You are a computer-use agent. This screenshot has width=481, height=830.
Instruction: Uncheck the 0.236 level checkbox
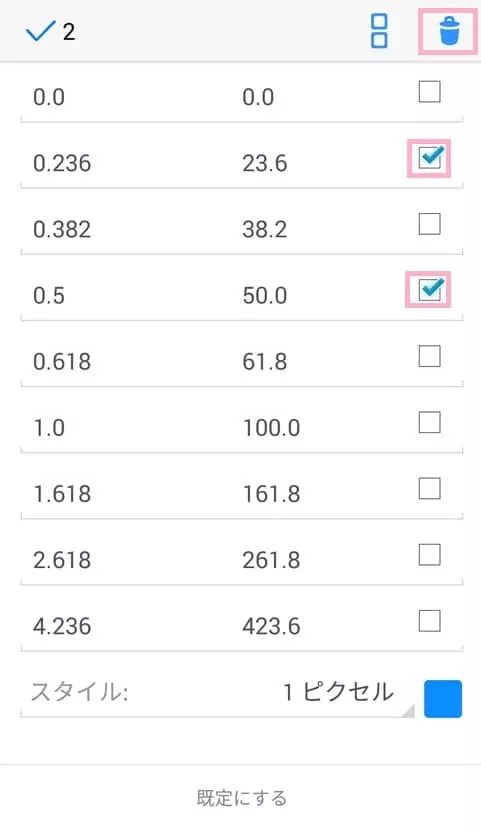[430, 158]
